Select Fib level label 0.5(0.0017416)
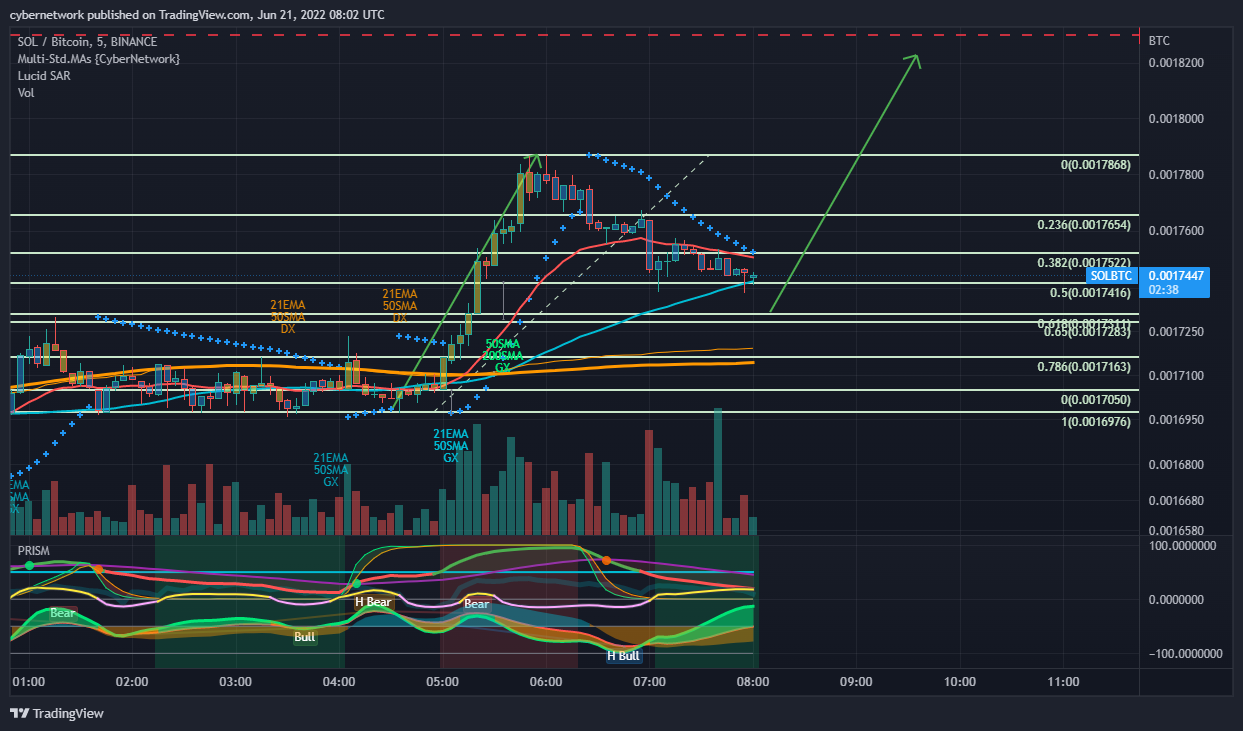 [1089, 293]
